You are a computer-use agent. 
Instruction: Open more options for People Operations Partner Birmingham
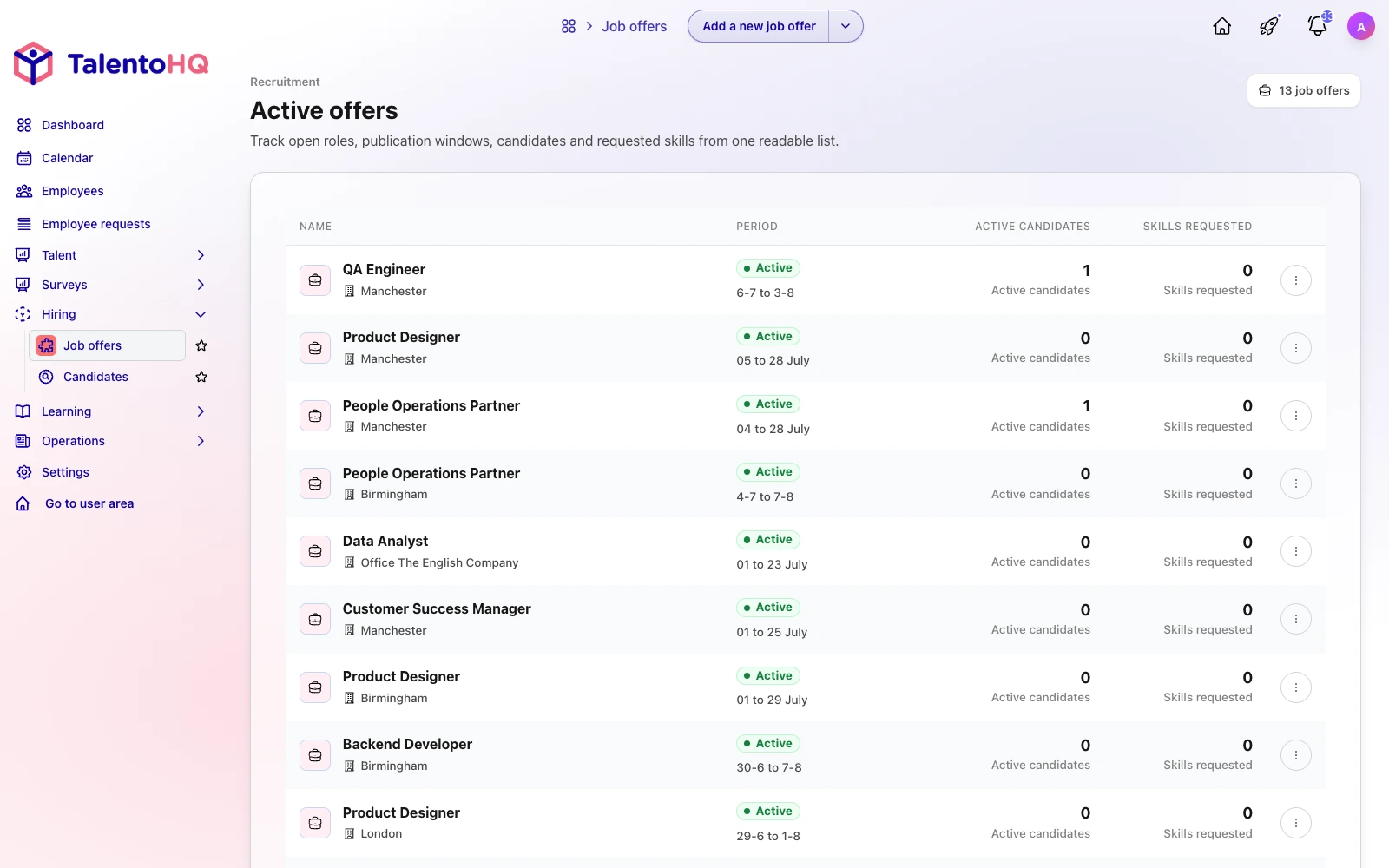pos(1296,483)
